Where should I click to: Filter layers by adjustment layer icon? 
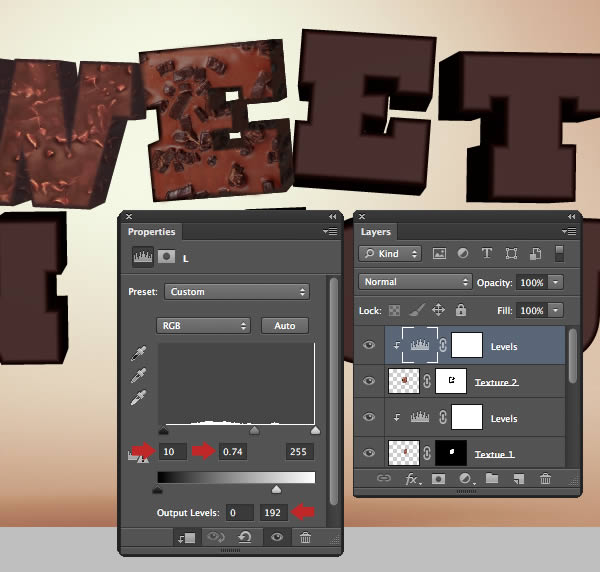pyautogui.click(x=463, y=253)
